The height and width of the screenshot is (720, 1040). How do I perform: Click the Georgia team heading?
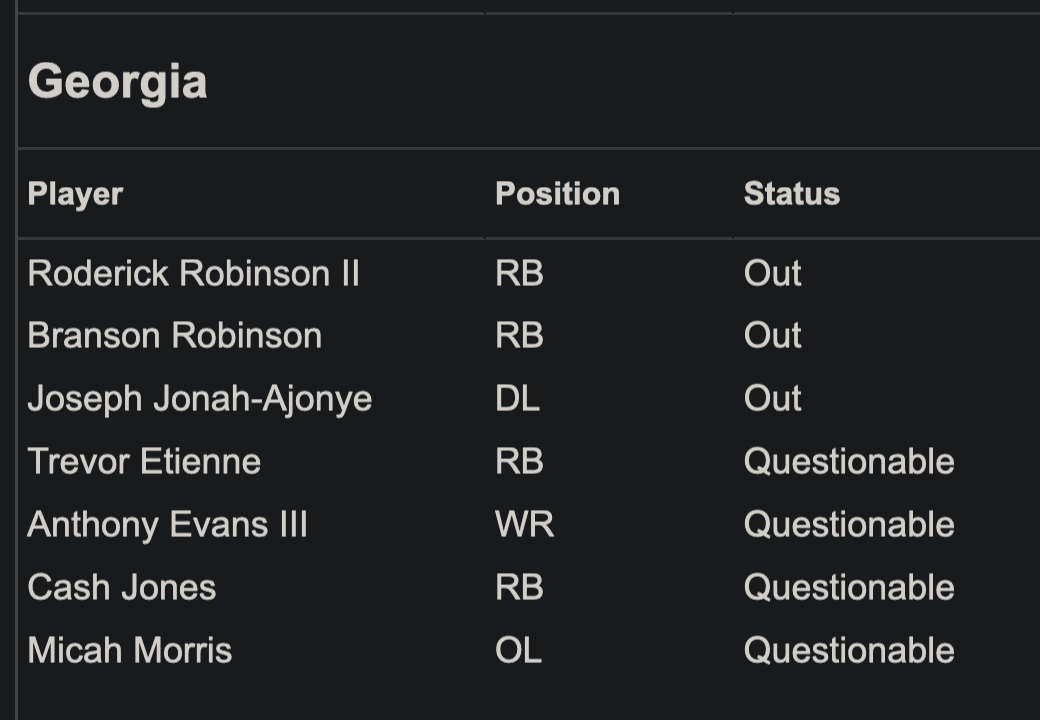click(x=118, y=81)
